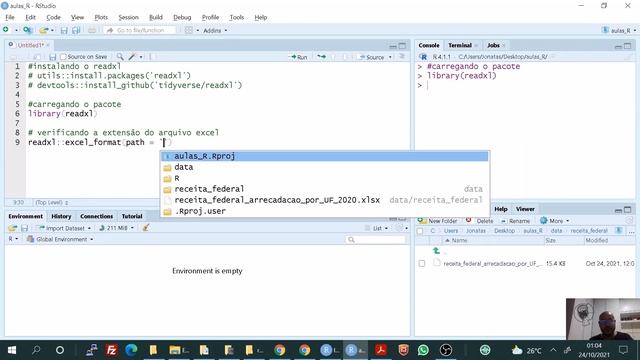Viewport: 640px width, 360px height.
Task: Click the Run button
Action: (x=298, y=57)
